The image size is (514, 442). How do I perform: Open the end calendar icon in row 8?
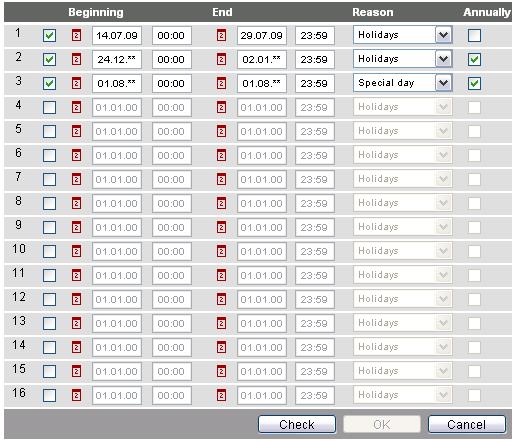coord(221,203)
